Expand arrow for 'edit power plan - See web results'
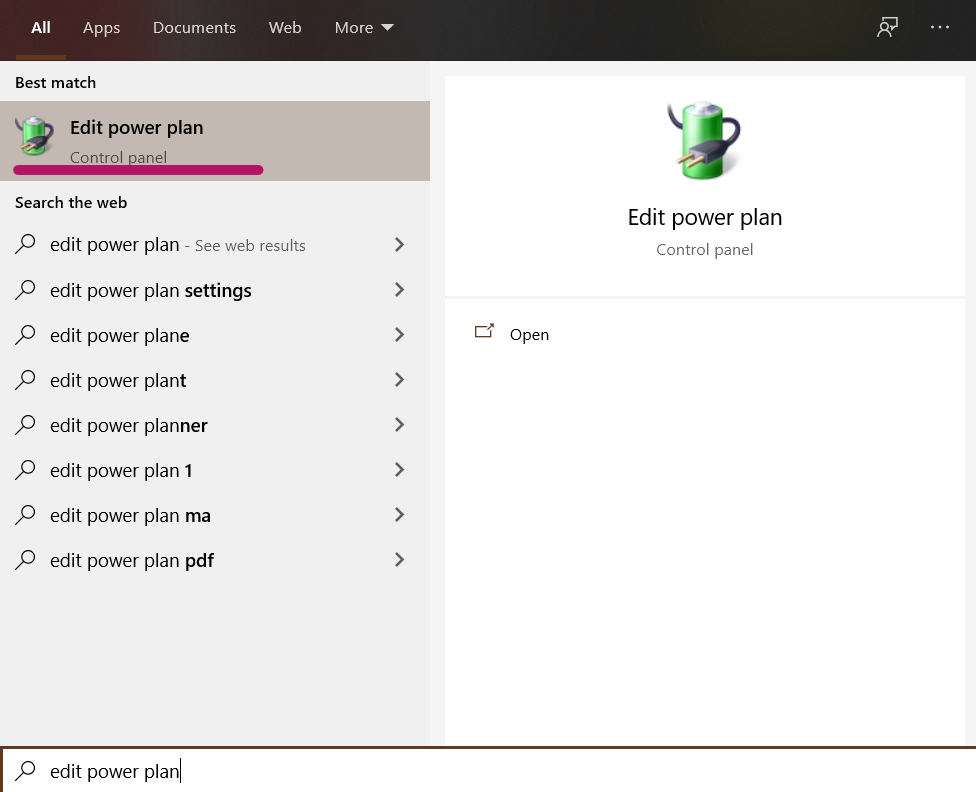Image resolution: width=976 pixels, height=792 pixels. tap(400, 245)
